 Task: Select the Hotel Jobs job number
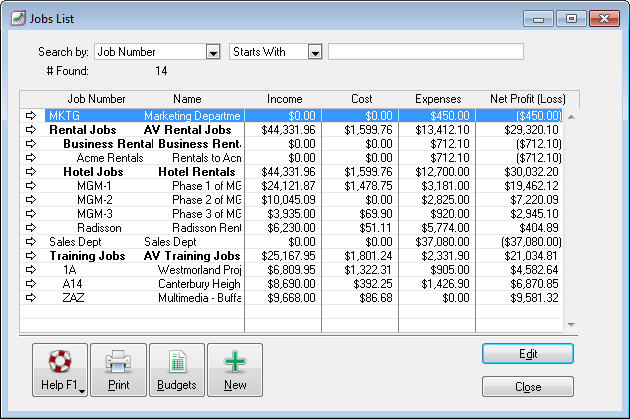[93, 172]
